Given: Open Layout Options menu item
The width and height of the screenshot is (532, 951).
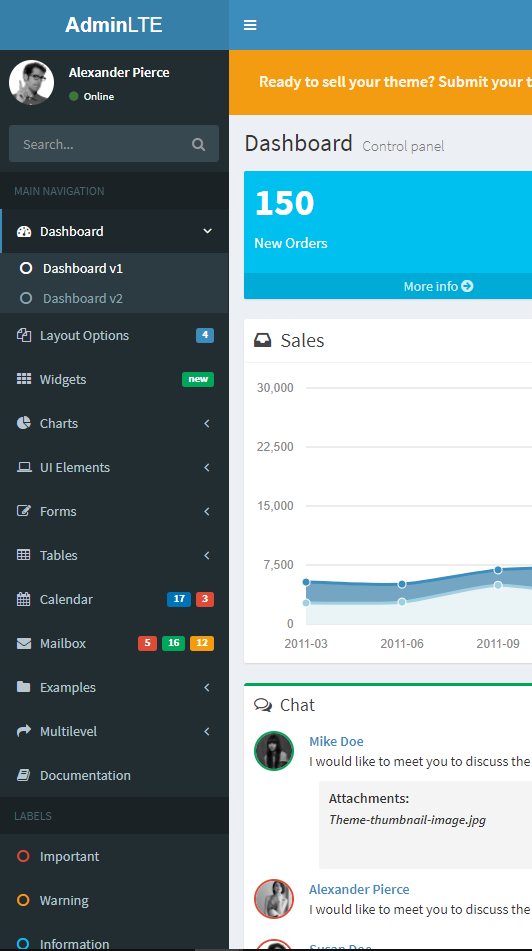Looking at the screenshot, I should tap(114, 335).
